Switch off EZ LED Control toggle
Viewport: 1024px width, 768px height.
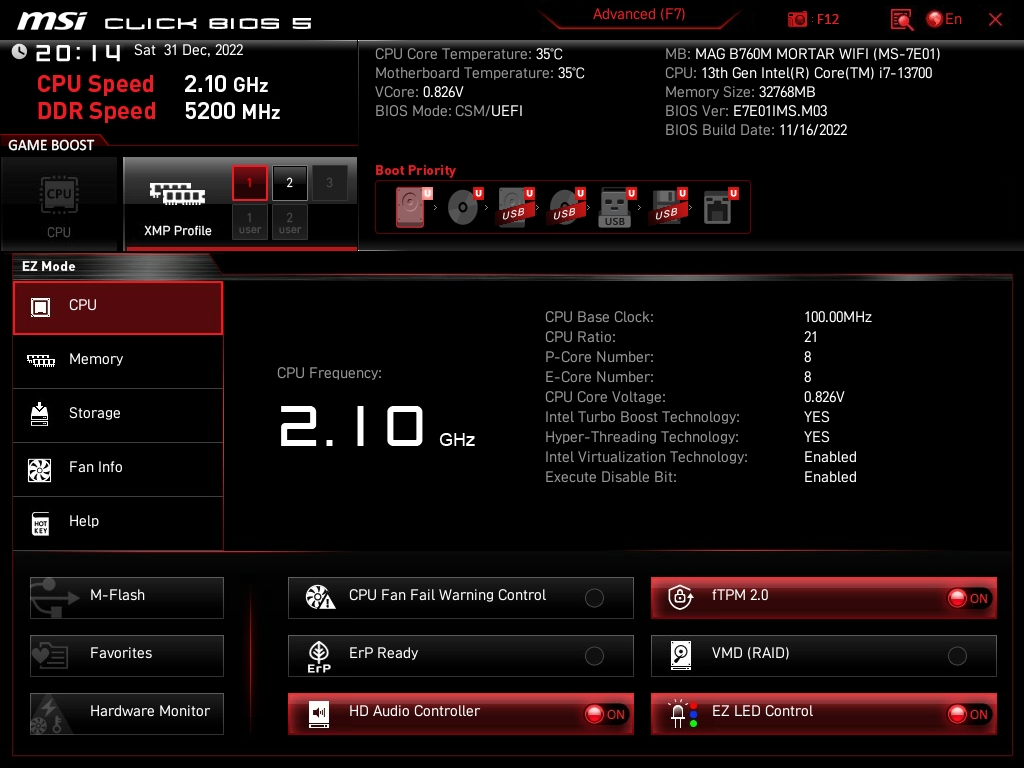coord(968,714)
